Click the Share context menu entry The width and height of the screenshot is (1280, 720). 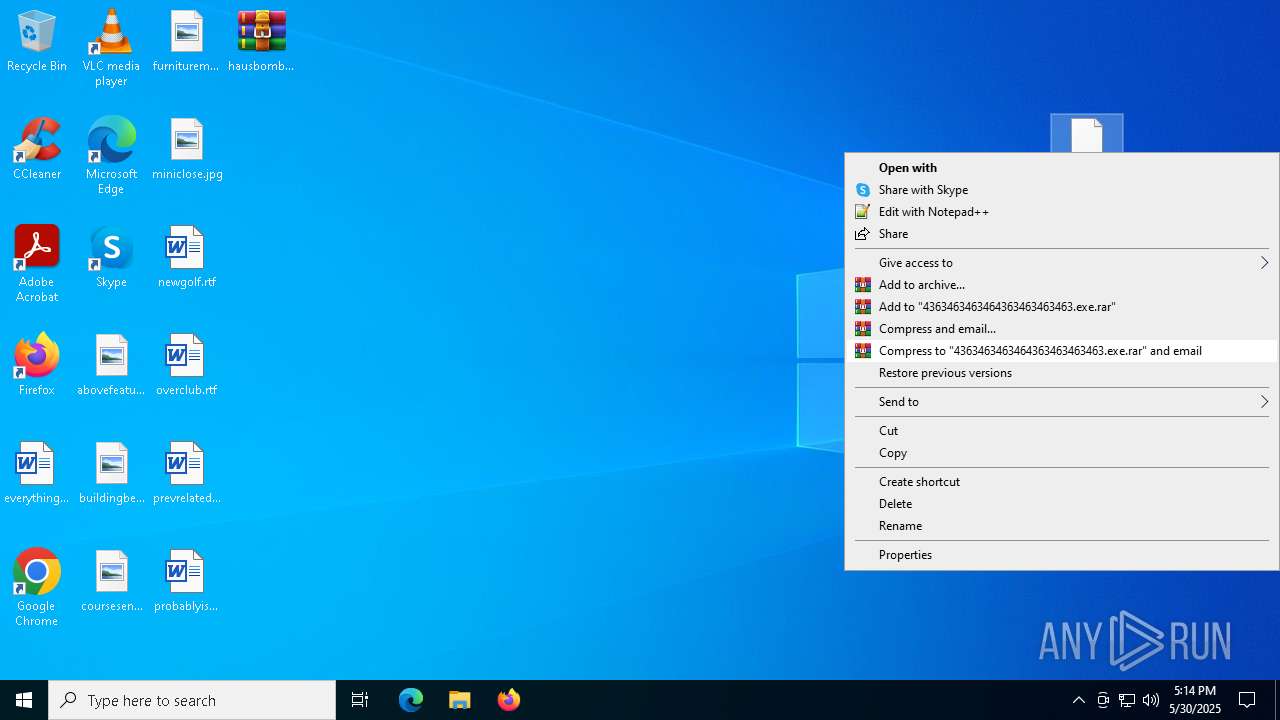tap(1062, 234)
